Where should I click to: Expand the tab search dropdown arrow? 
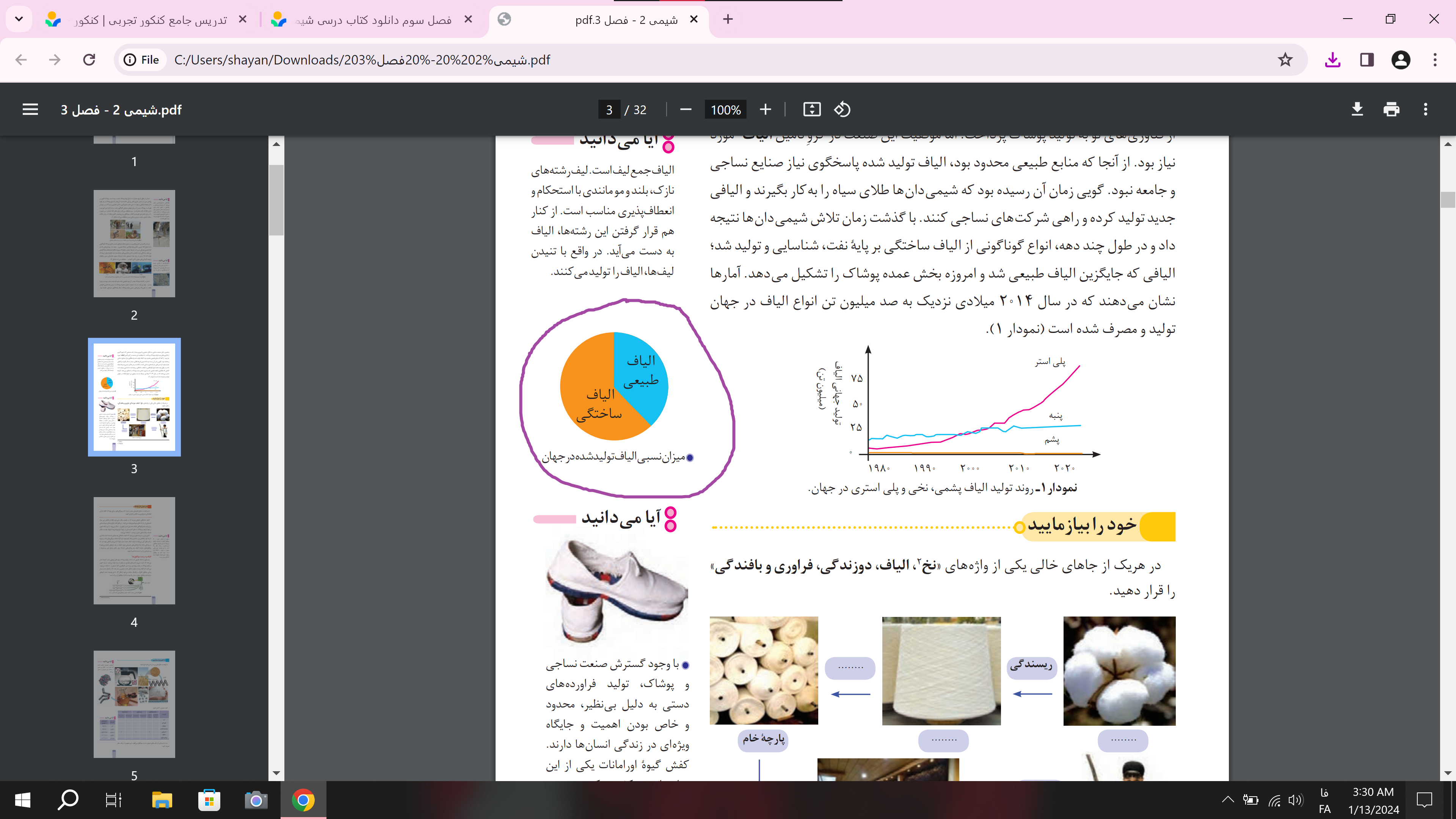click(19, 19)
